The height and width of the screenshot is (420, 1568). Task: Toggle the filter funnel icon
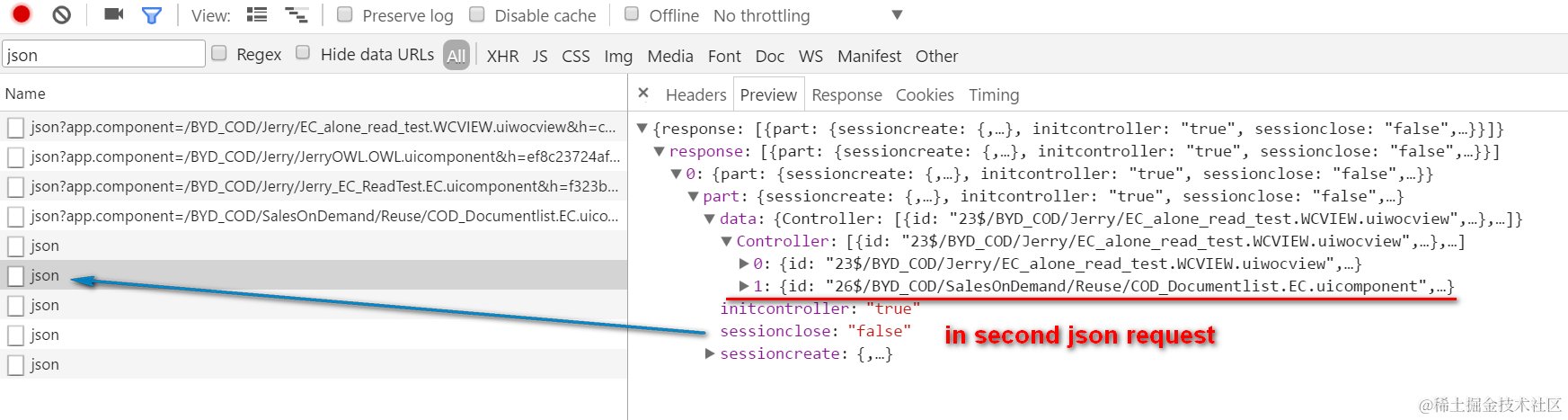pyautogui.click(x=152, y=15)
